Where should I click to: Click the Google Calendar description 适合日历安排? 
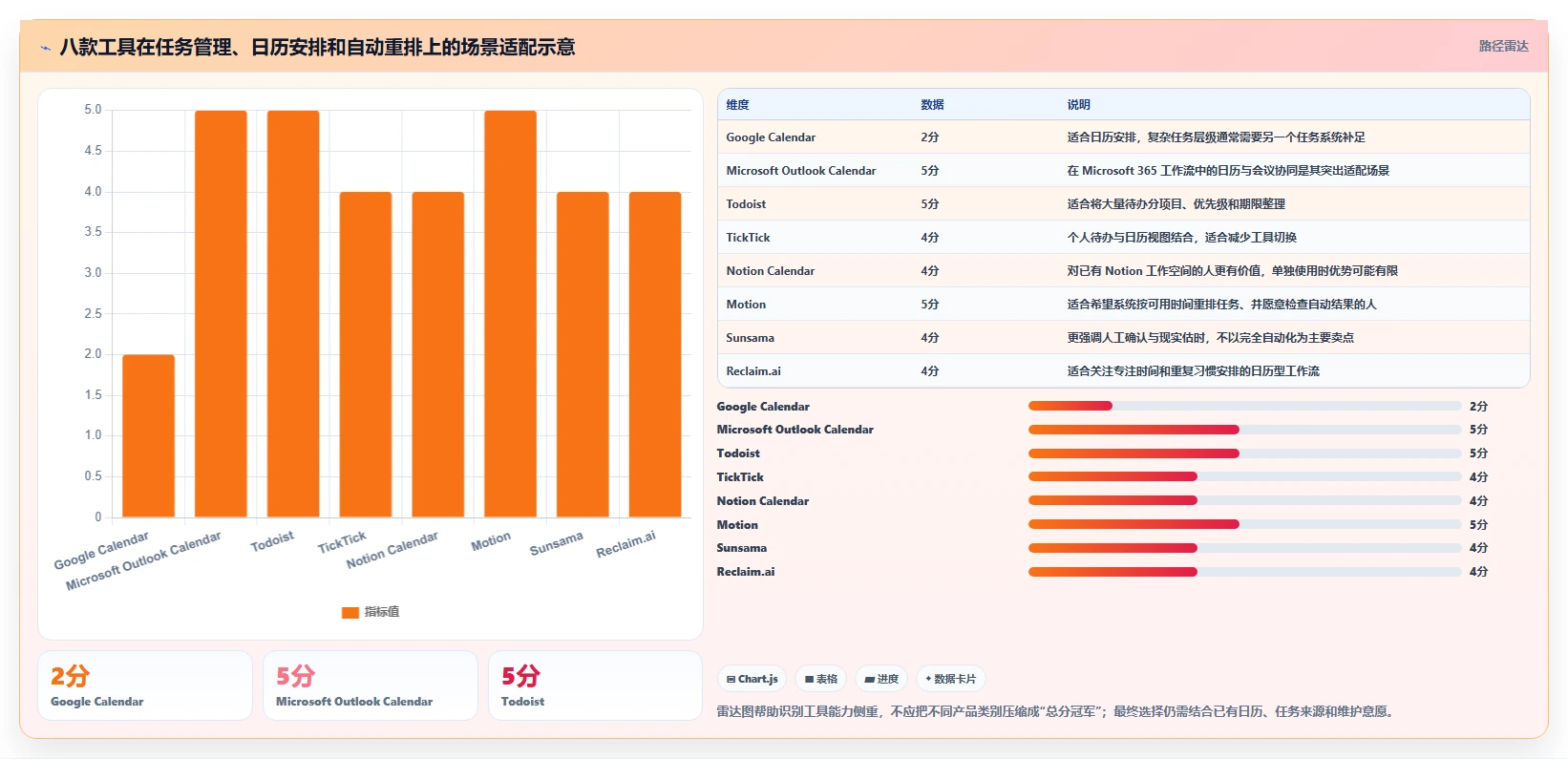(1216, 137)
